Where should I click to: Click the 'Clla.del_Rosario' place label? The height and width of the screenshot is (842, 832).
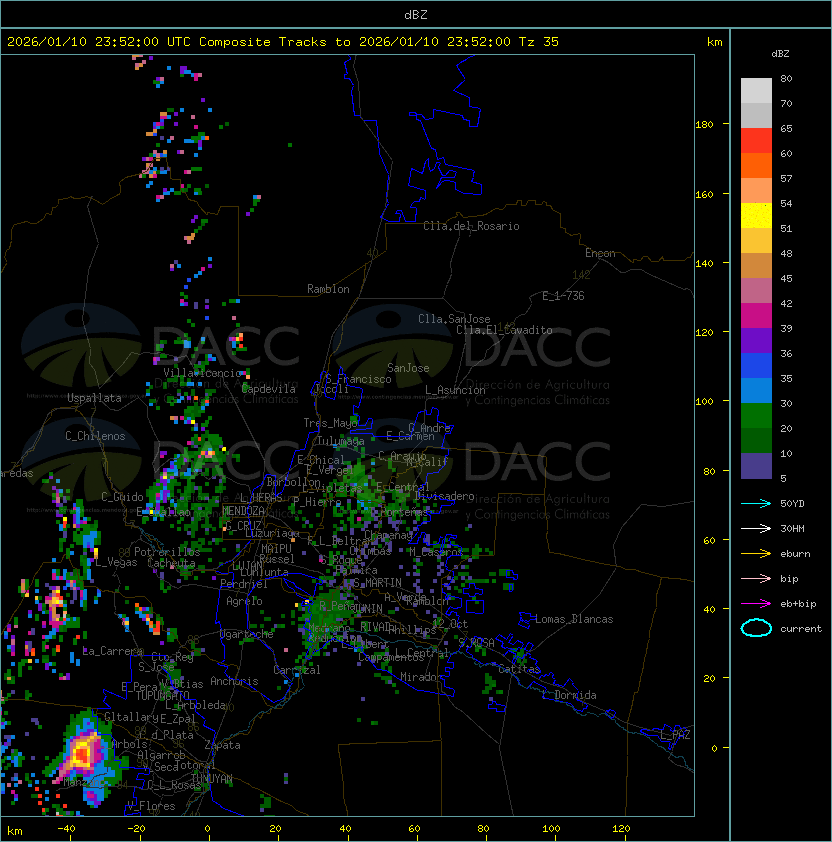(471, 226)
